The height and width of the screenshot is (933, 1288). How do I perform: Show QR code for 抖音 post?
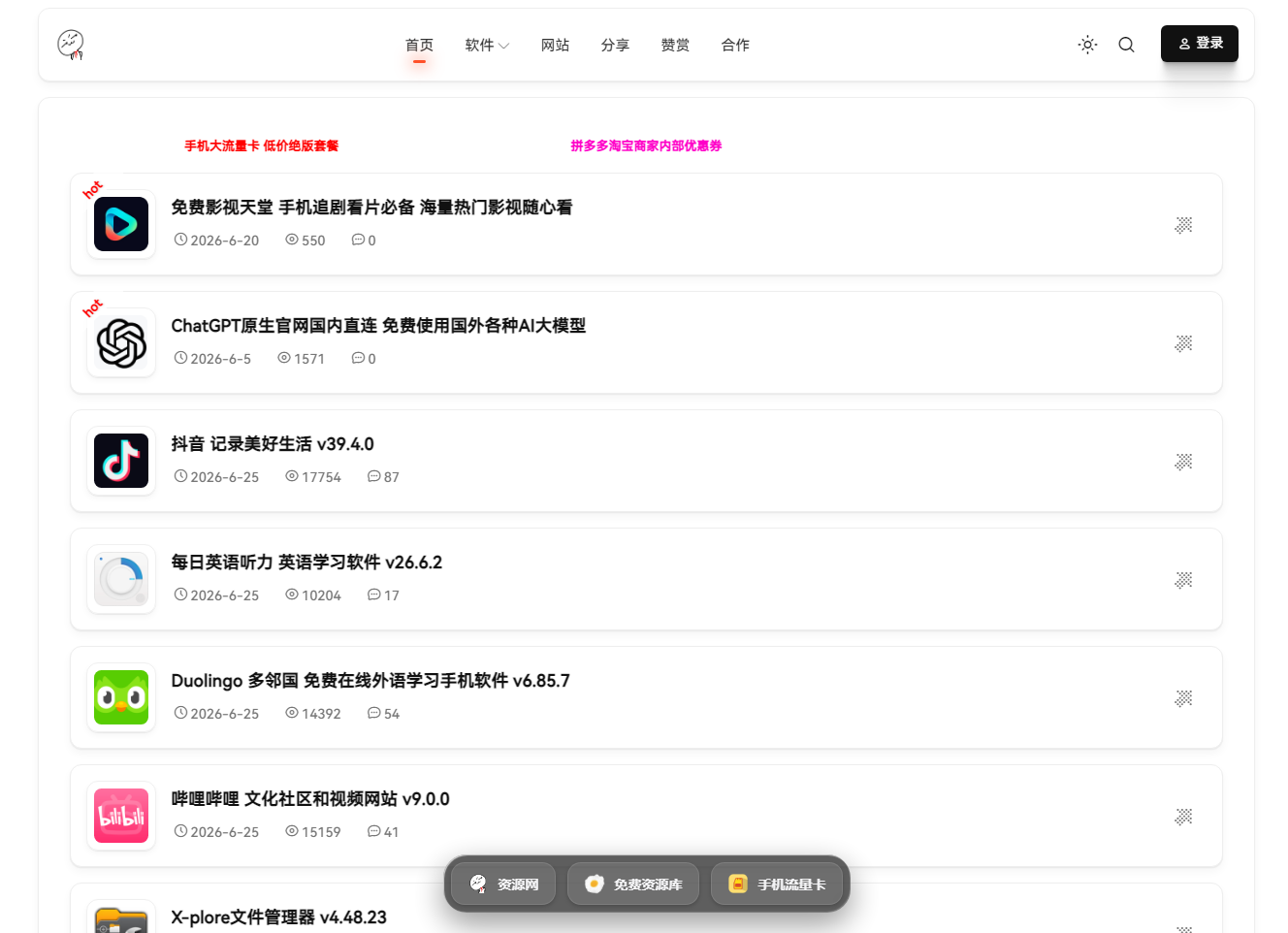coord(1183,462)
